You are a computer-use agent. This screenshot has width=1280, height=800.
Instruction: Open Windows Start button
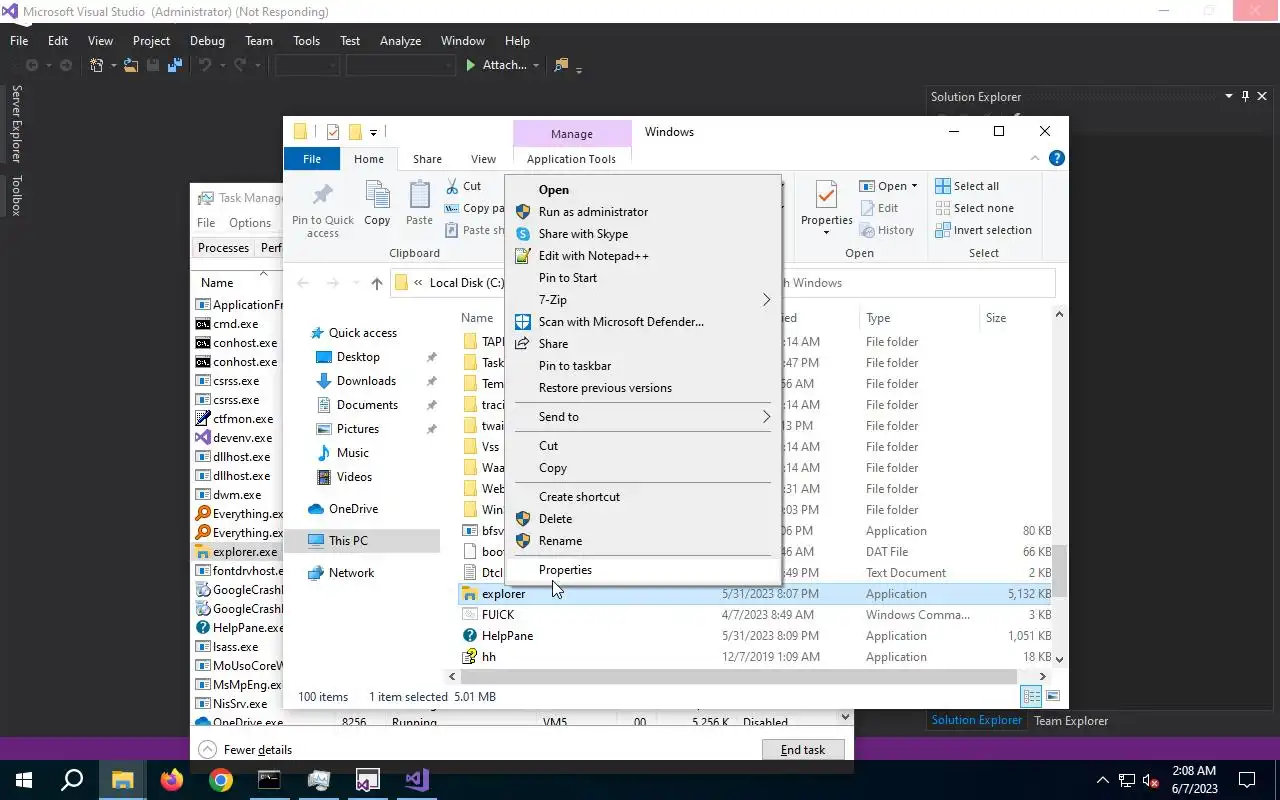(24, 780)
